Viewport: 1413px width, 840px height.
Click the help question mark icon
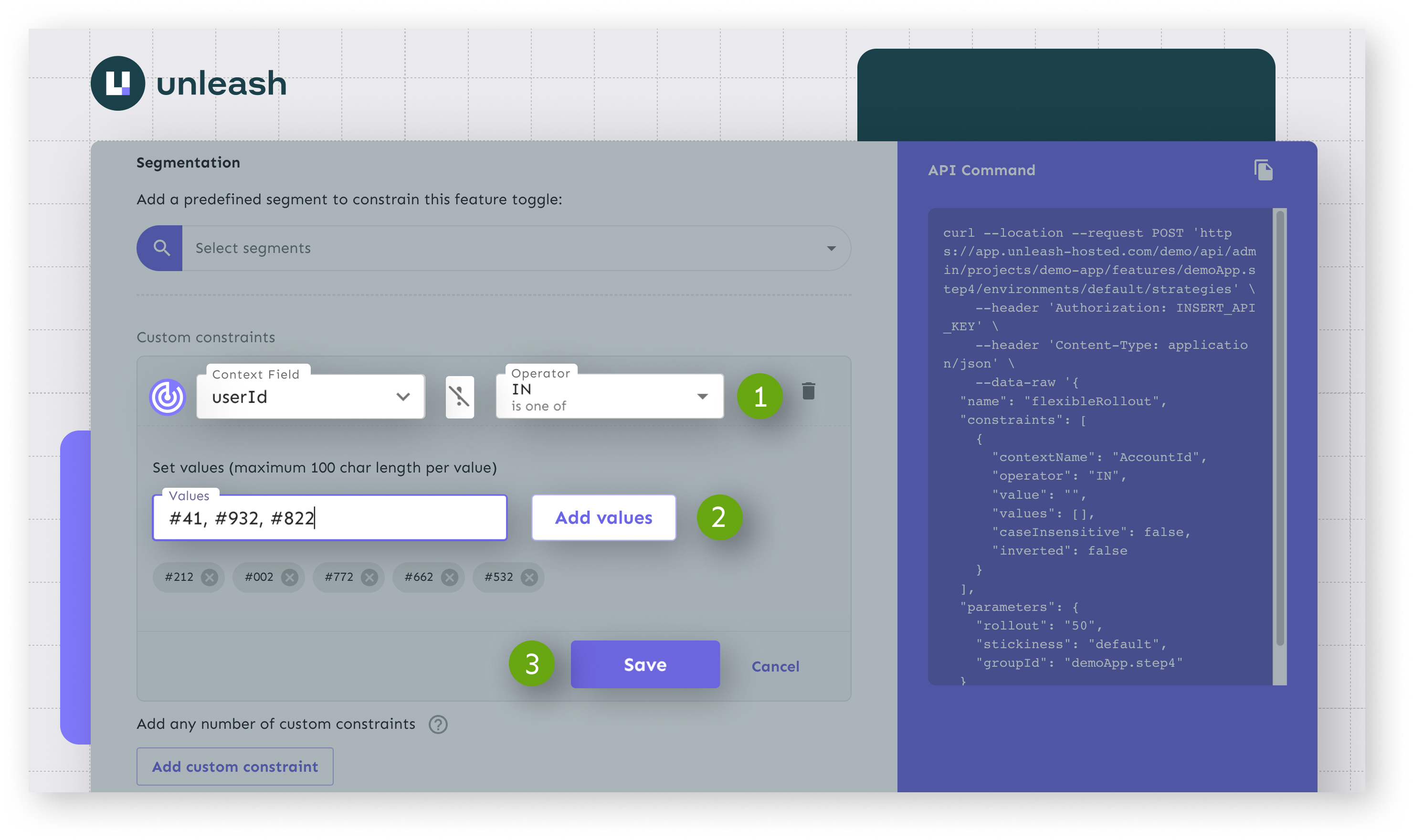[x=438, y=724]
